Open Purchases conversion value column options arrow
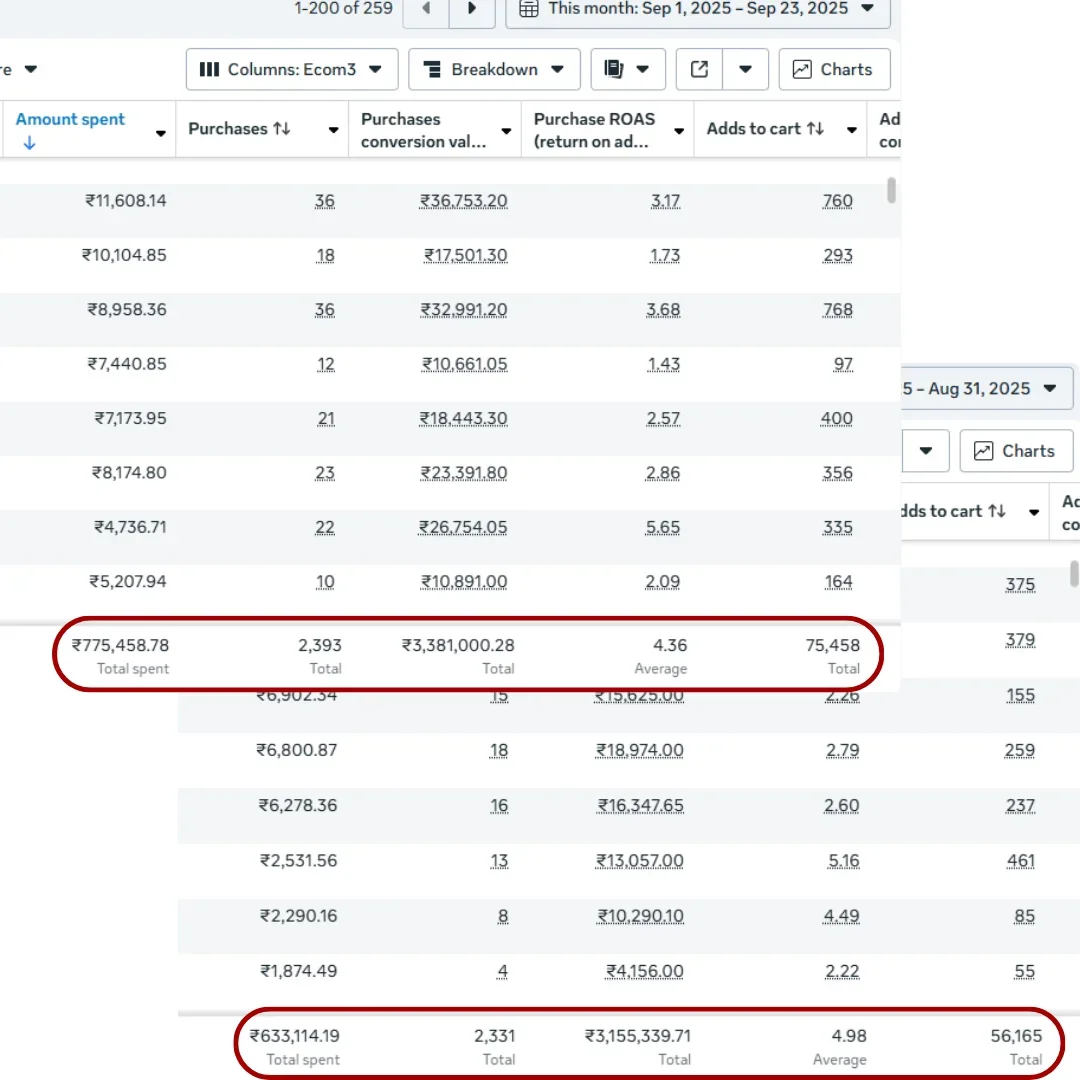Screen dimensions: 1080x1080 (507, 131)
